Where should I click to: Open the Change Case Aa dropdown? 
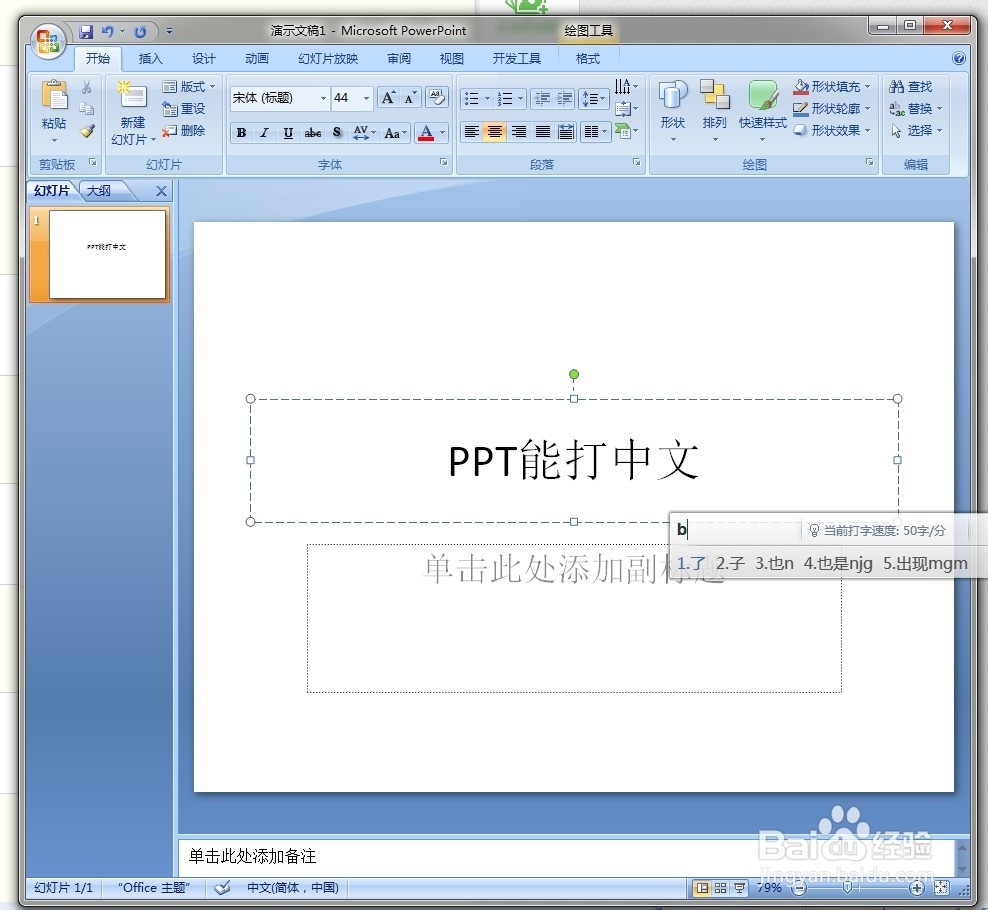coord(396,132)
